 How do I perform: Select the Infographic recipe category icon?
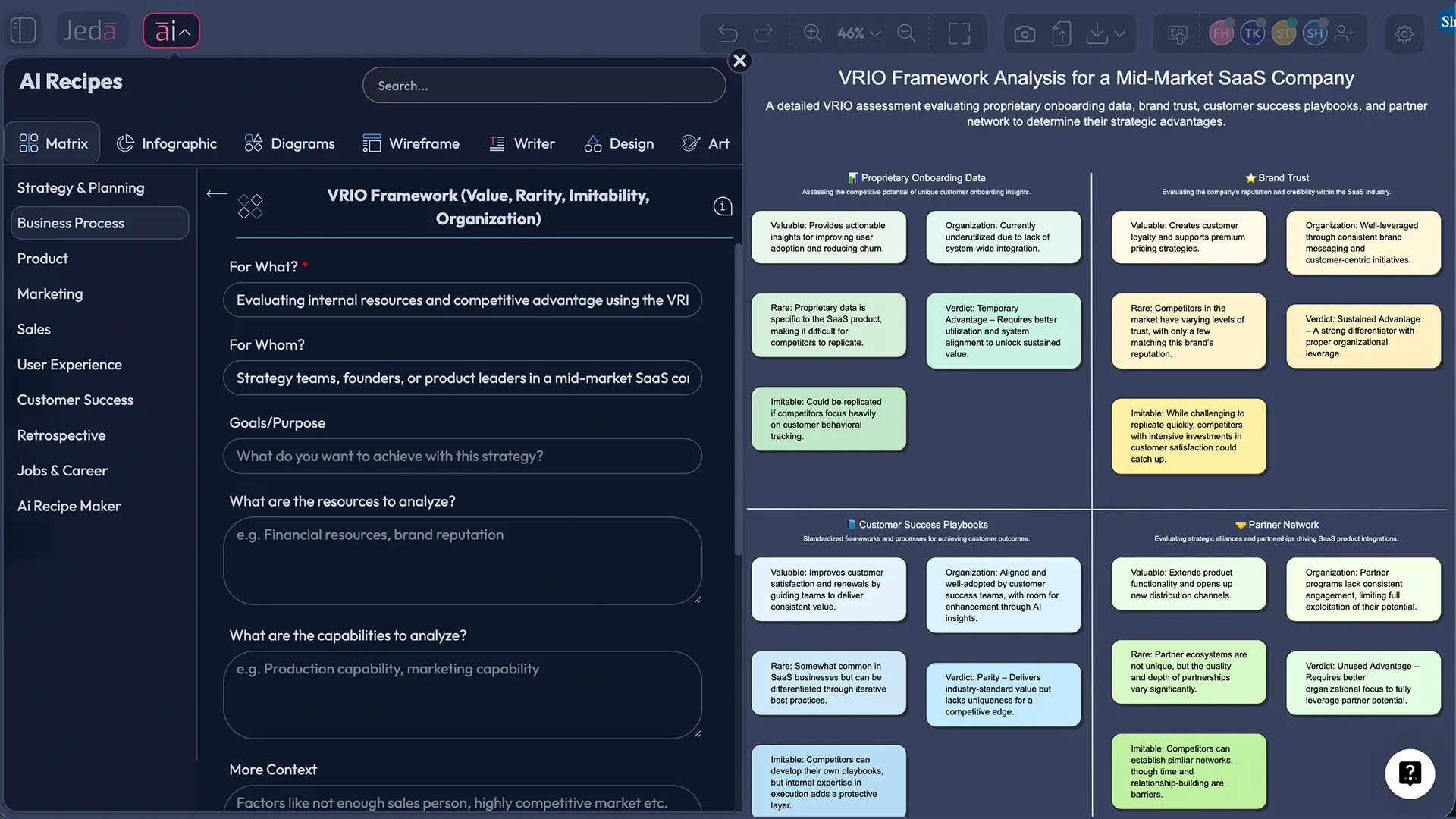(125, 143)
